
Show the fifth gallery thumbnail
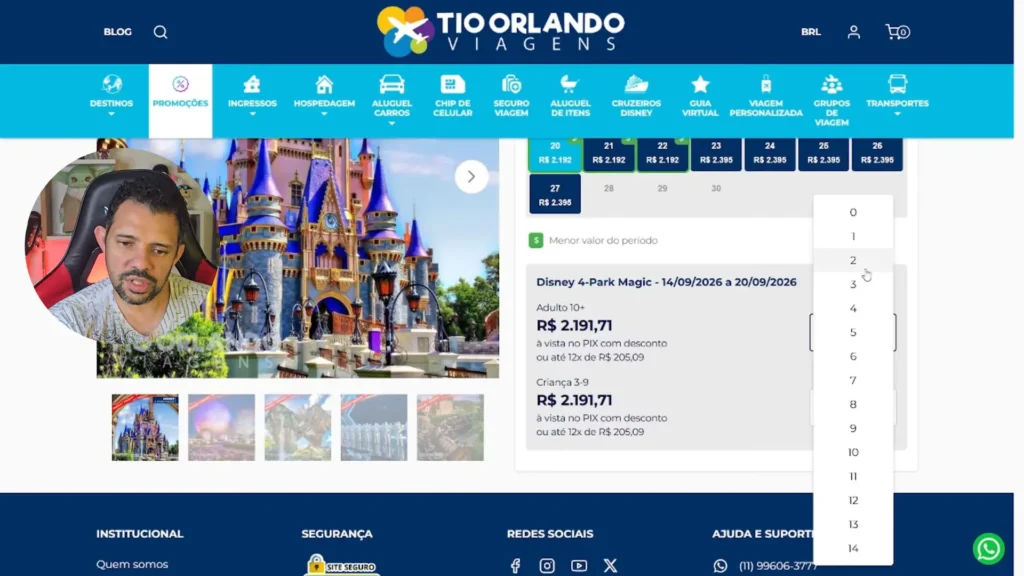(450, 427)
